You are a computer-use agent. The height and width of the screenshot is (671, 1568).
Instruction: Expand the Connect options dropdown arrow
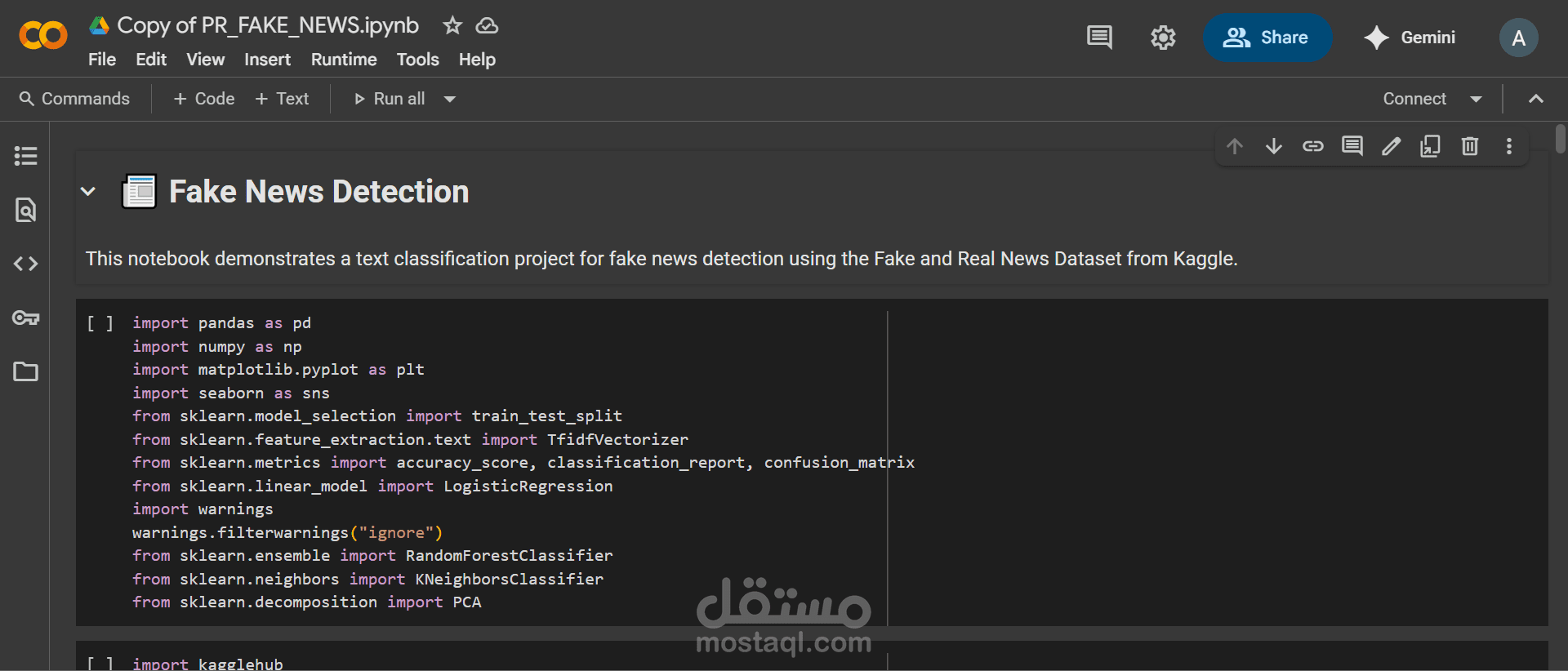click(x=1476, y=99)
